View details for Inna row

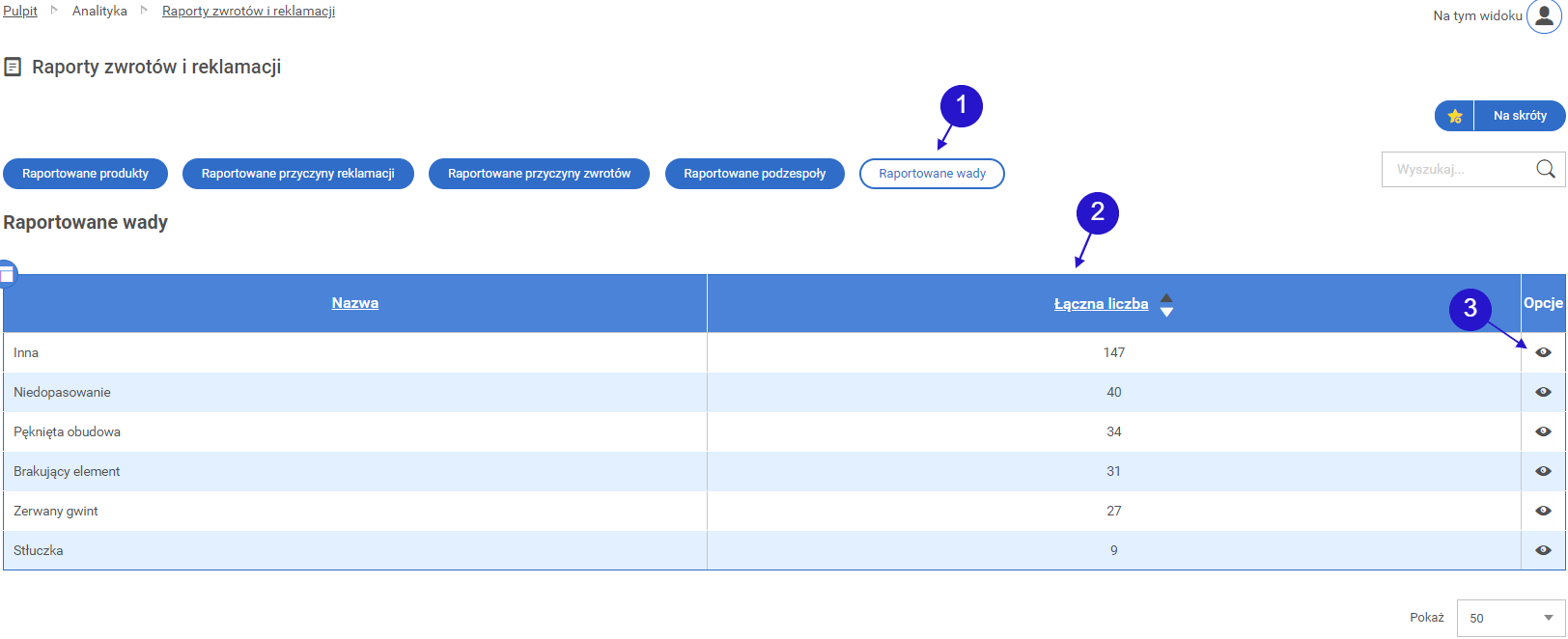(x=1543, y=352)
